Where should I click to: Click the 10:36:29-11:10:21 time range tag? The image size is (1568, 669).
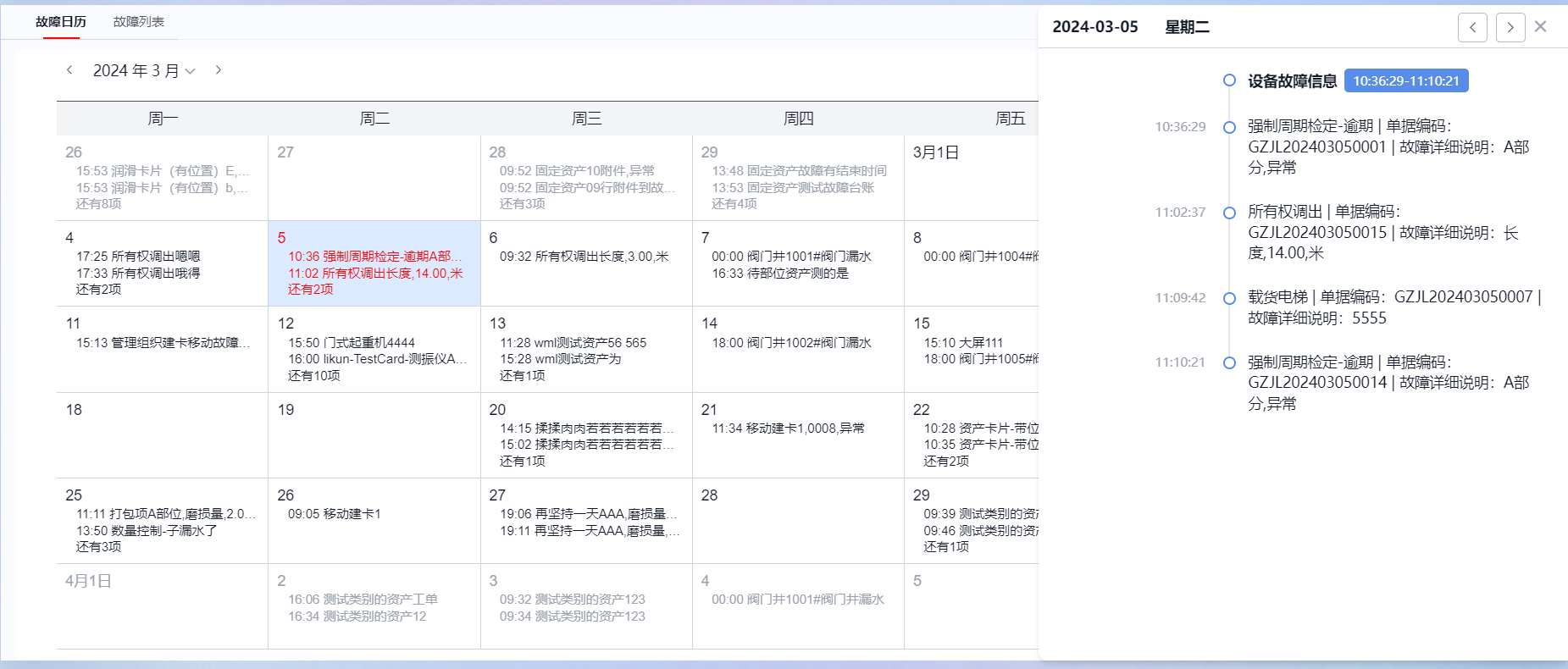(1405, 81)
